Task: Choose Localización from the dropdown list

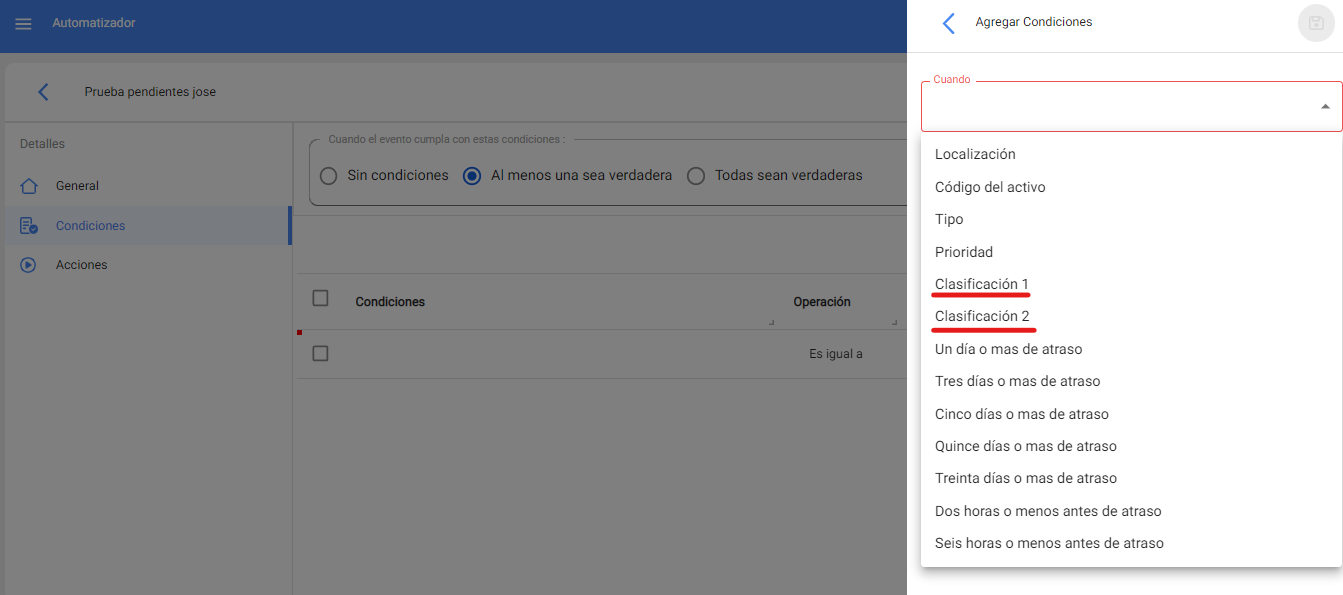Action: click(975, 155)
